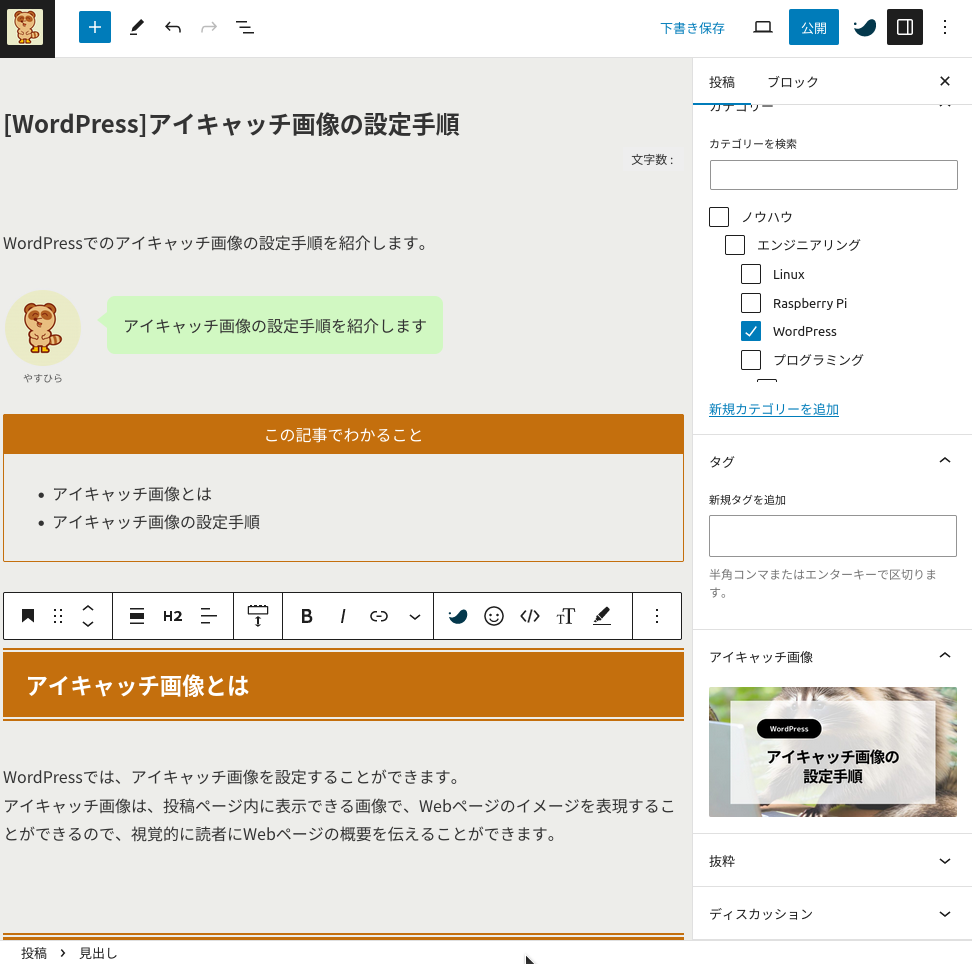Open the text highlighter marker icon

click(x=602, y=616)
